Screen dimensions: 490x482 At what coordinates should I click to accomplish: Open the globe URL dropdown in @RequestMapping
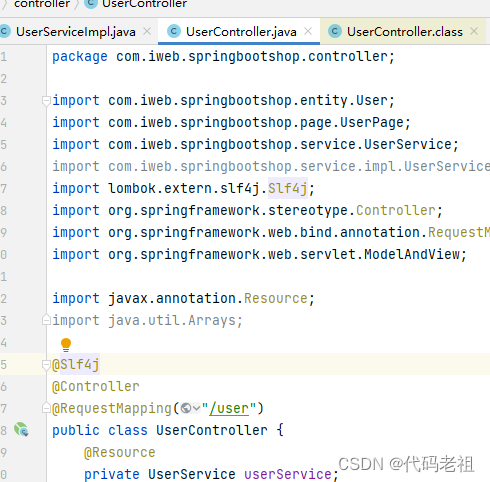(191, 408)
